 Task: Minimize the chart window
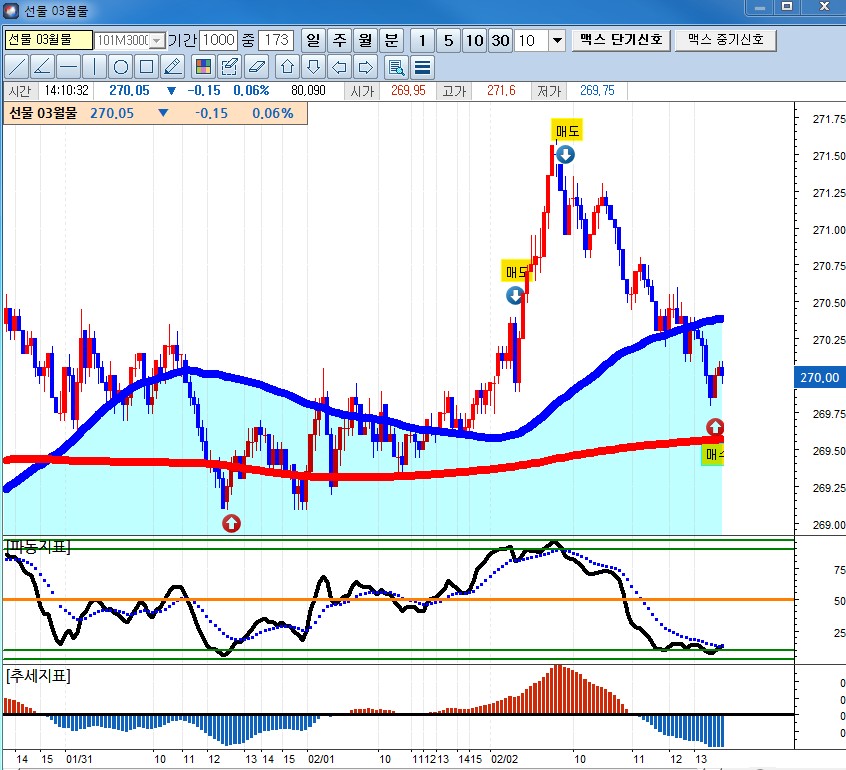click(760, 6)
